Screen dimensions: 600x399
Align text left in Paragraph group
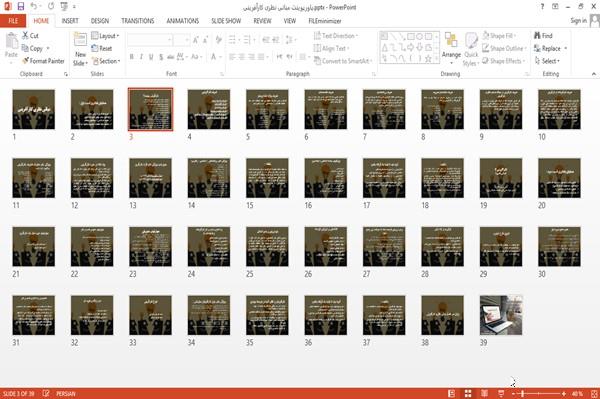click(x=232, y=57)
